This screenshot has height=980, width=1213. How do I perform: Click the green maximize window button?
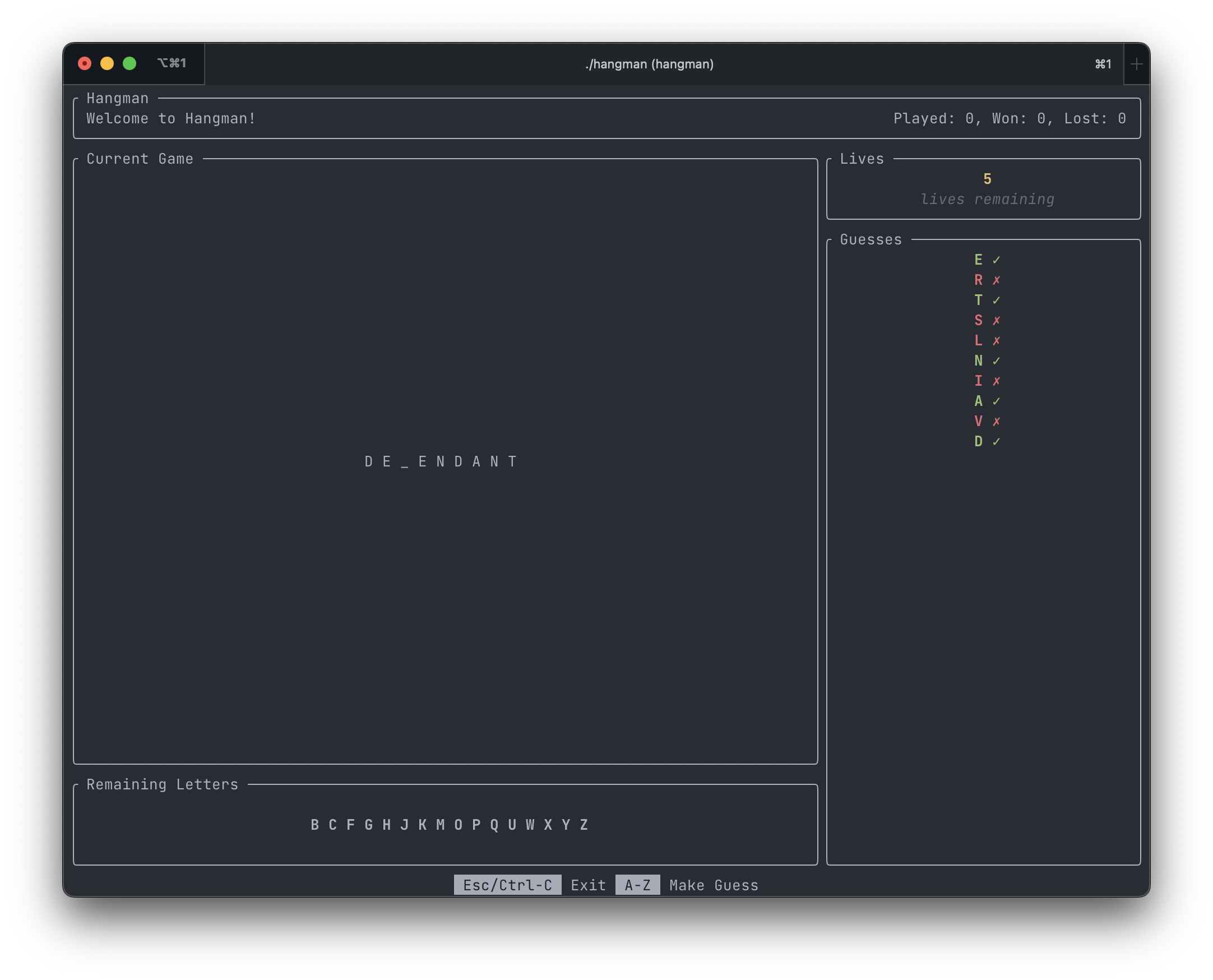(x=130, y=63)
